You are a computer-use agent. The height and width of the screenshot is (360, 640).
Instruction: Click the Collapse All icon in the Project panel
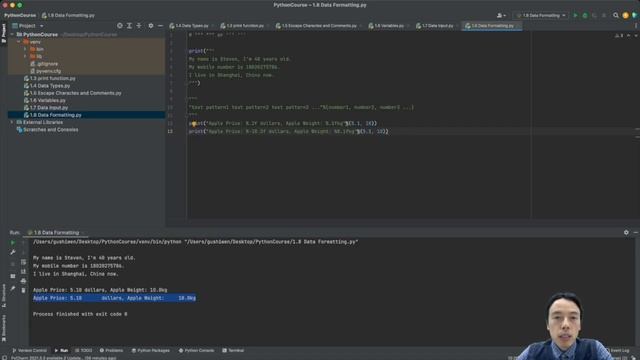tap(139, 25)
